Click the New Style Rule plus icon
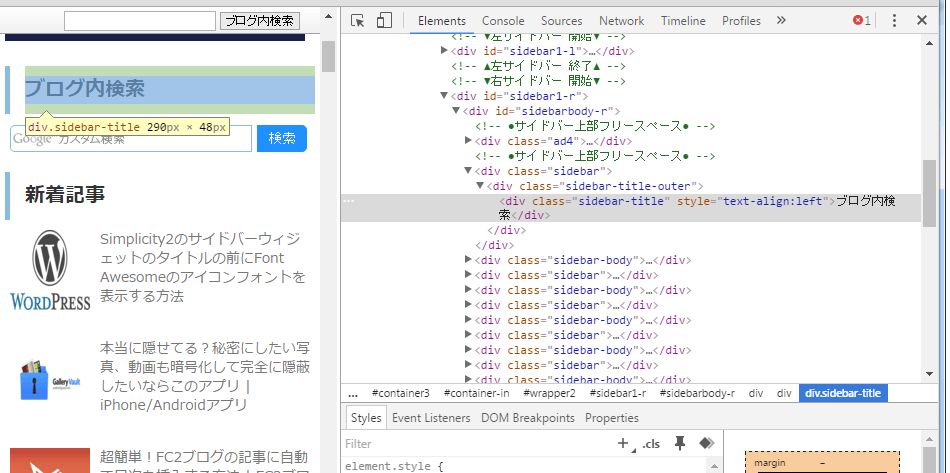Viewport: 950px width, 473px height. pyautogui.click(x=623, y=443)
